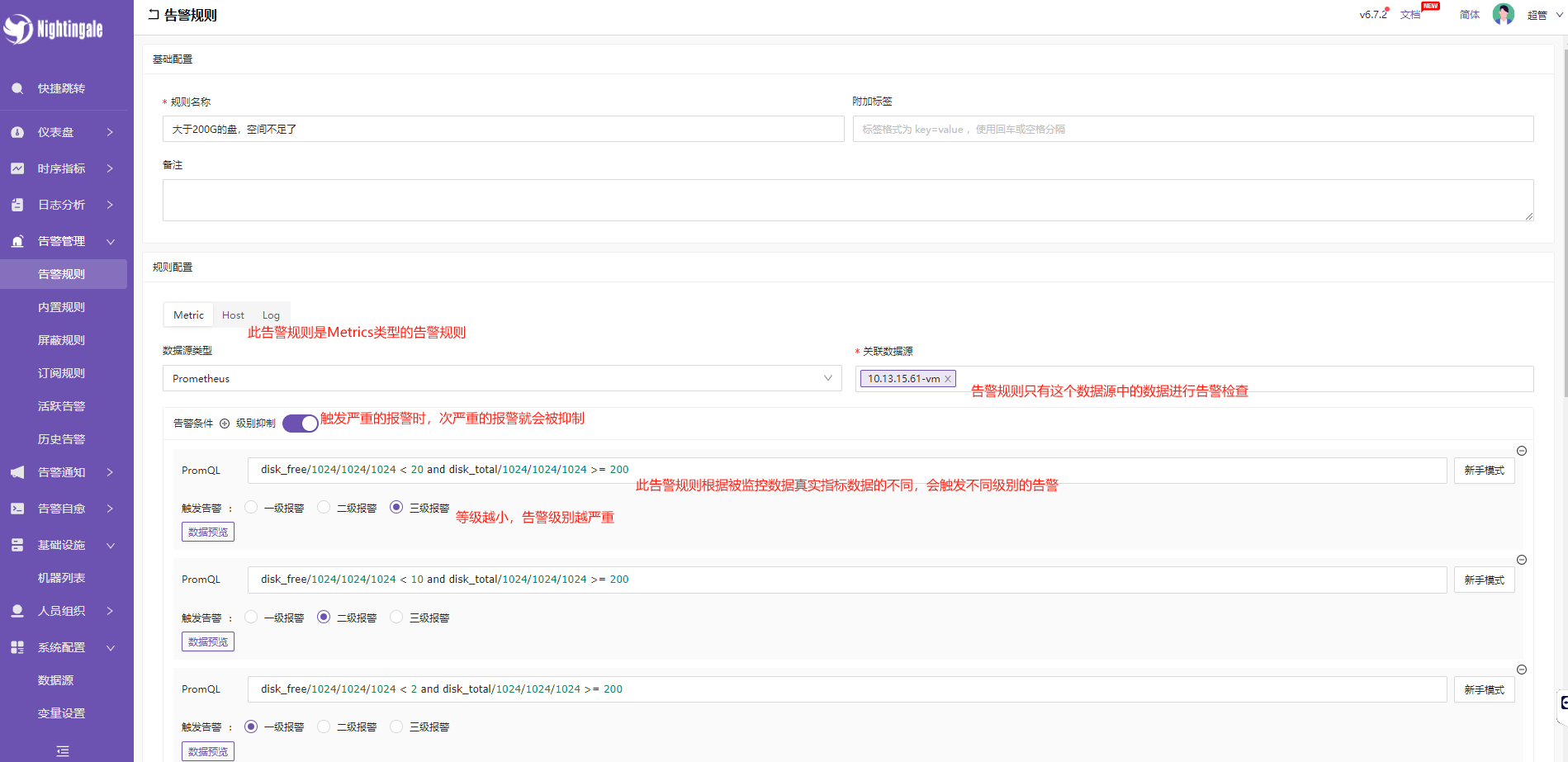Open the 快捷跳转 quick jump search icon
The image size is (1568, 762).
17,88
